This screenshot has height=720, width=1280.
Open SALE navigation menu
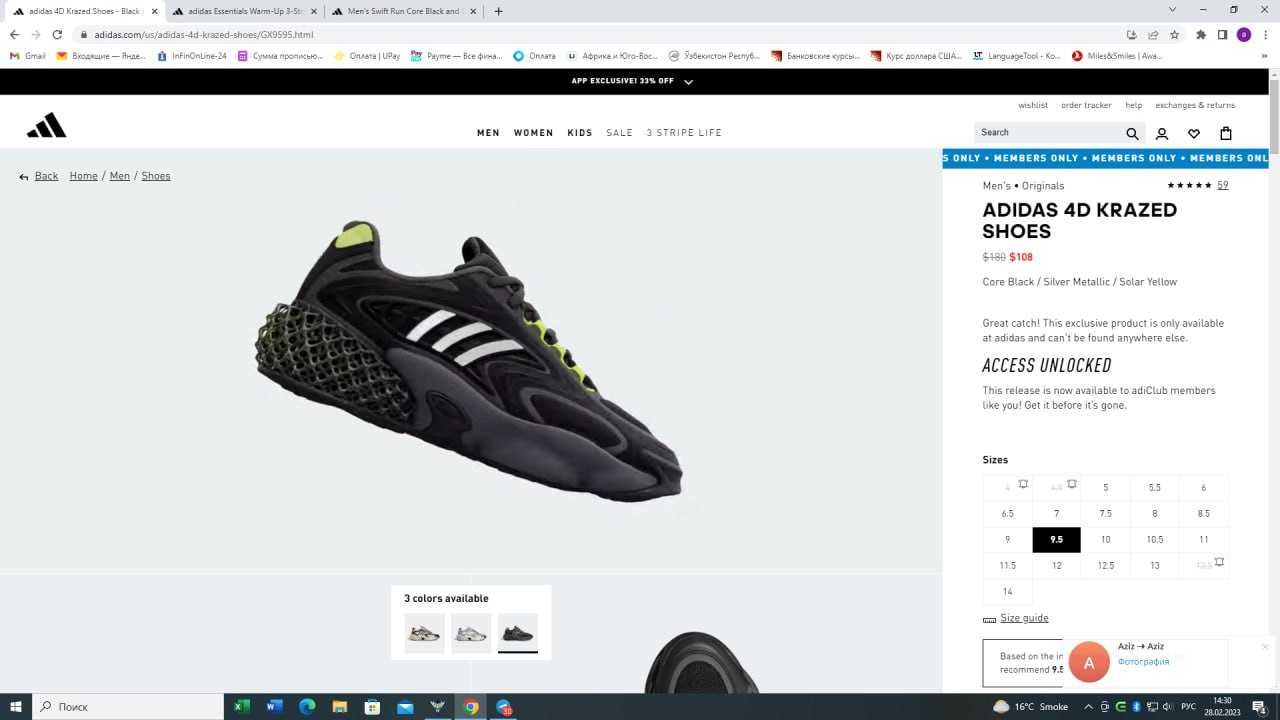[619, 132]
